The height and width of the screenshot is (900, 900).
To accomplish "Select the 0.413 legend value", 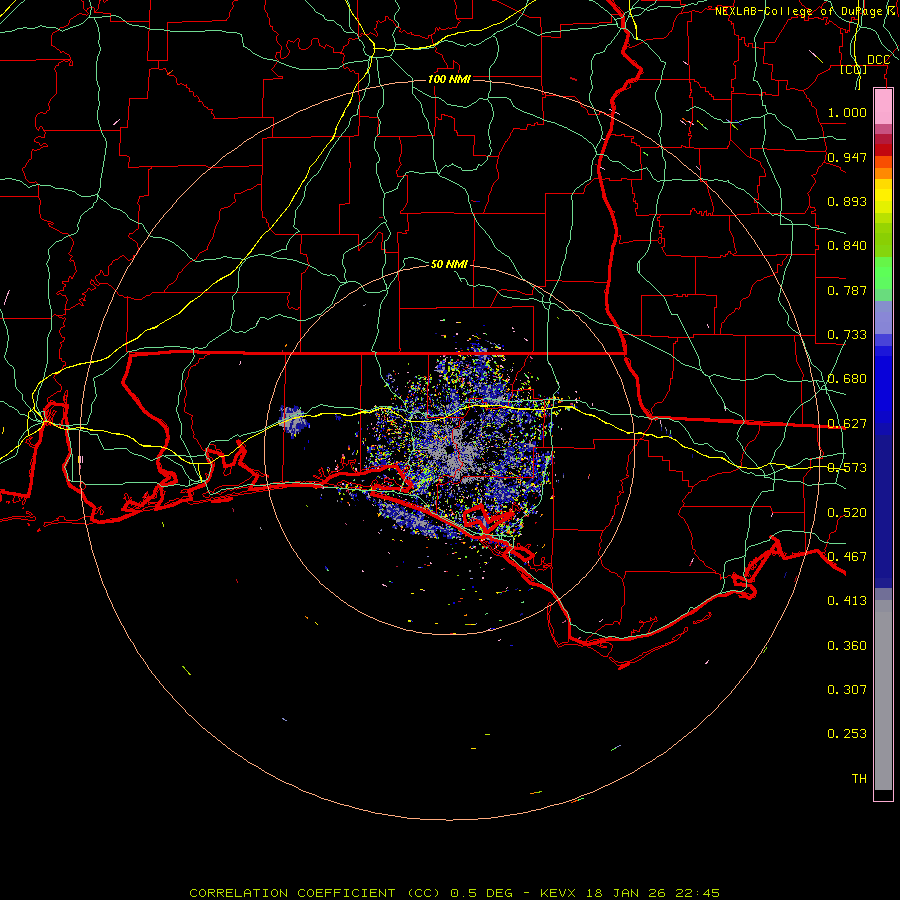I will (x=847, y=601).
